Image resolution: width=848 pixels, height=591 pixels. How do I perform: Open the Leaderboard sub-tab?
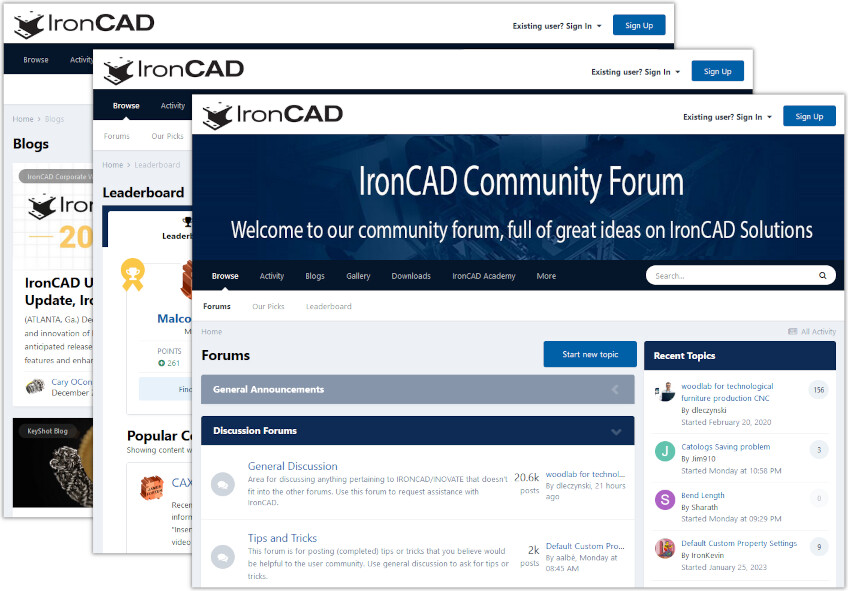pos(329,306)
